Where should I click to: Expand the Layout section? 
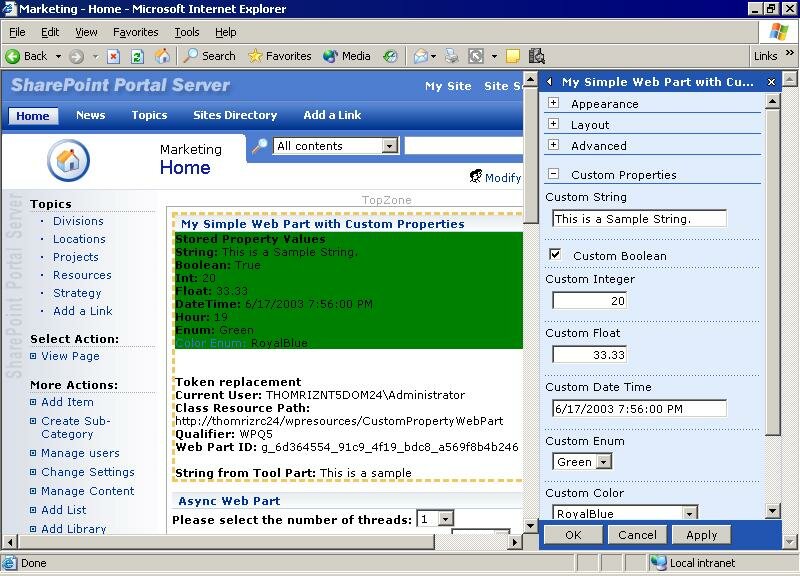click(x=553, y=124)
